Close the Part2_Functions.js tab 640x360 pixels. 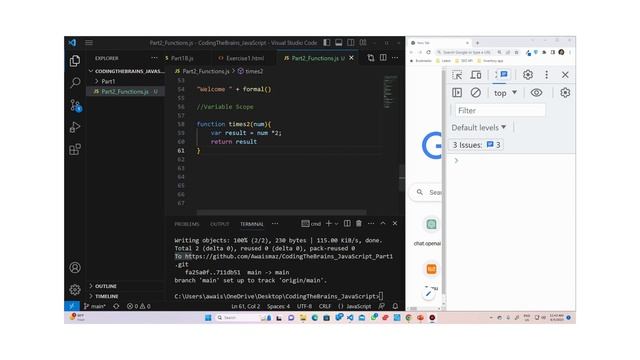pyautogui.click(x=351, y=58)
